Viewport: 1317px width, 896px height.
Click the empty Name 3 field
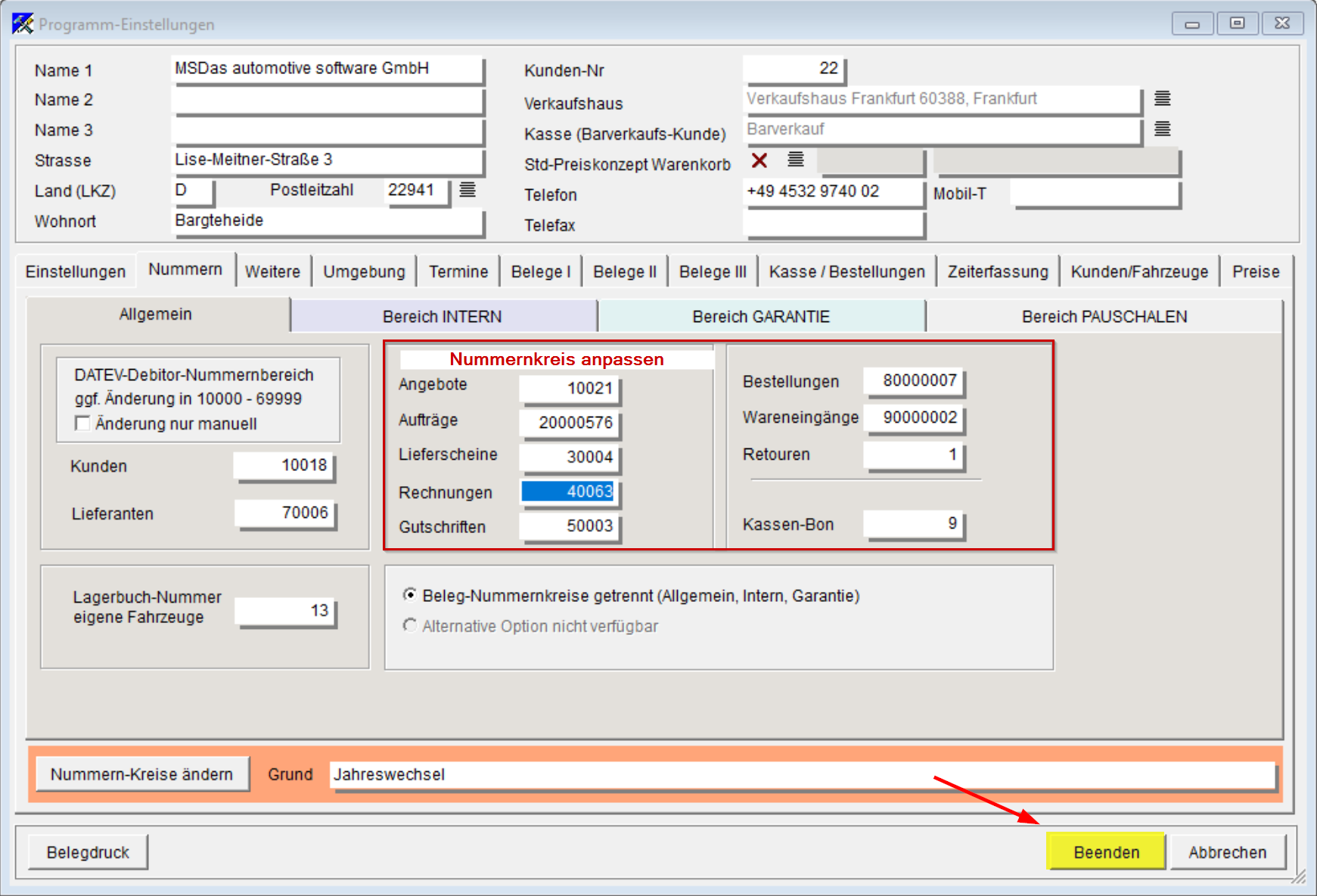[x=328, y=130]
